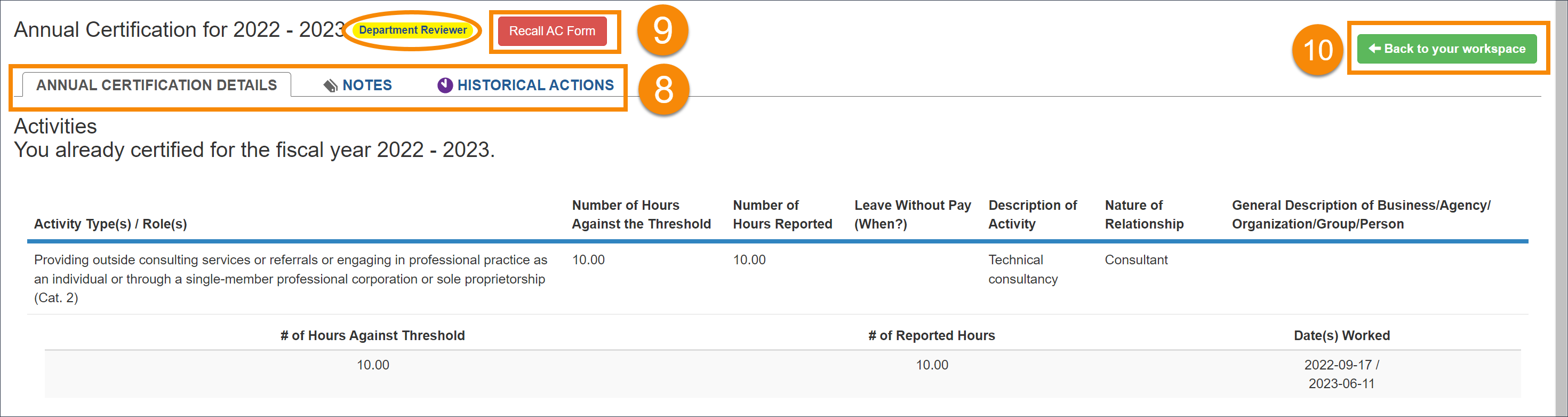Switch to the Notes tab
1568x417 pixels.
pos(366,85)
